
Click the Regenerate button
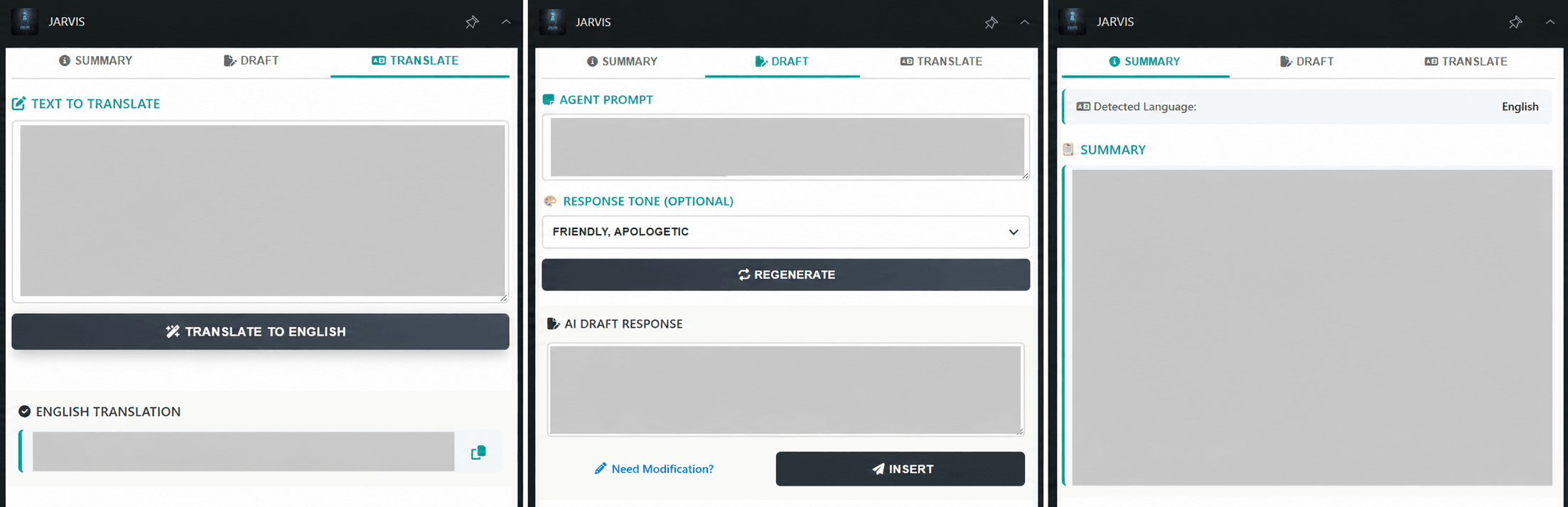[x=785, y=274]
